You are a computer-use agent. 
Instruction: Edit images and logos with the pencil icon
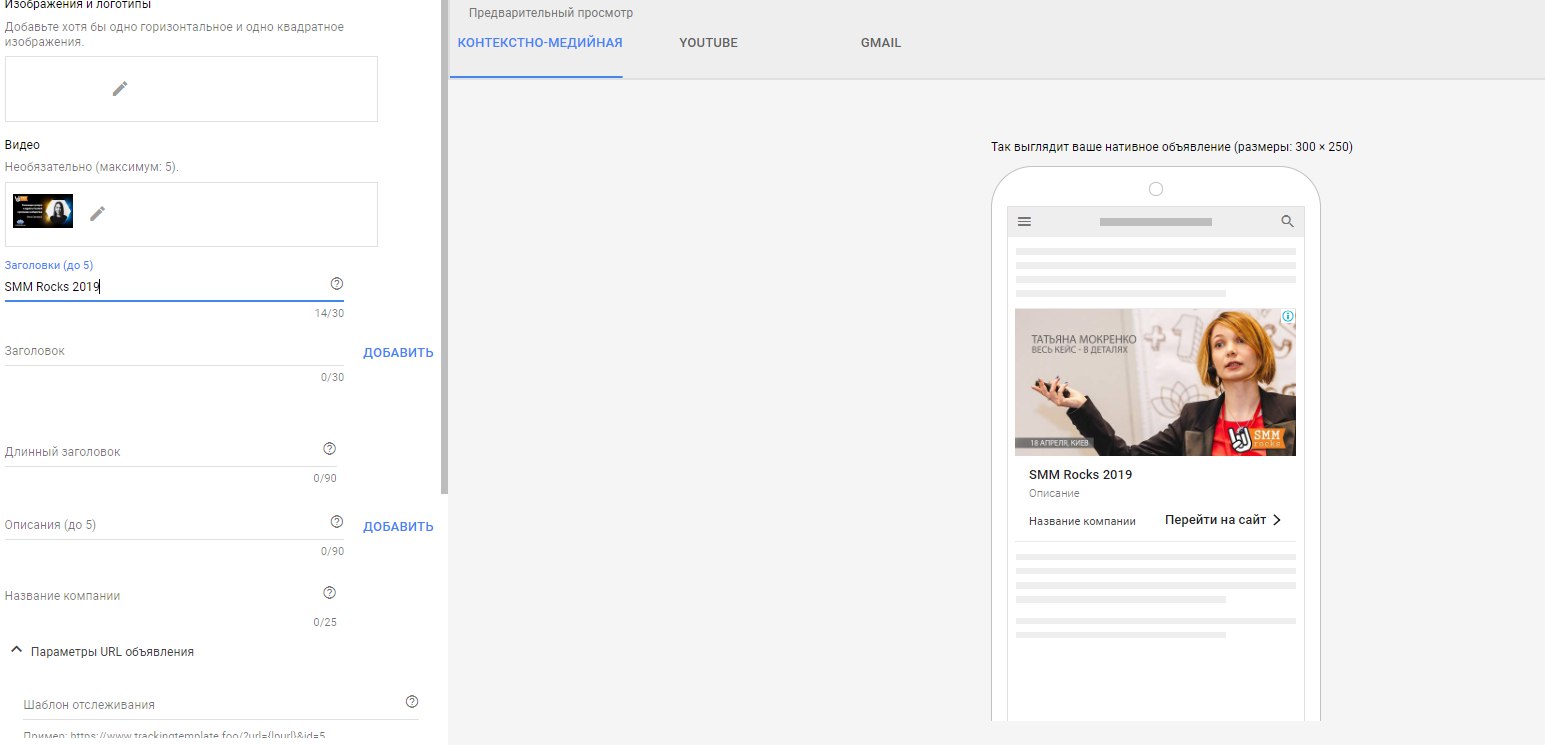[x=120, y=89]
